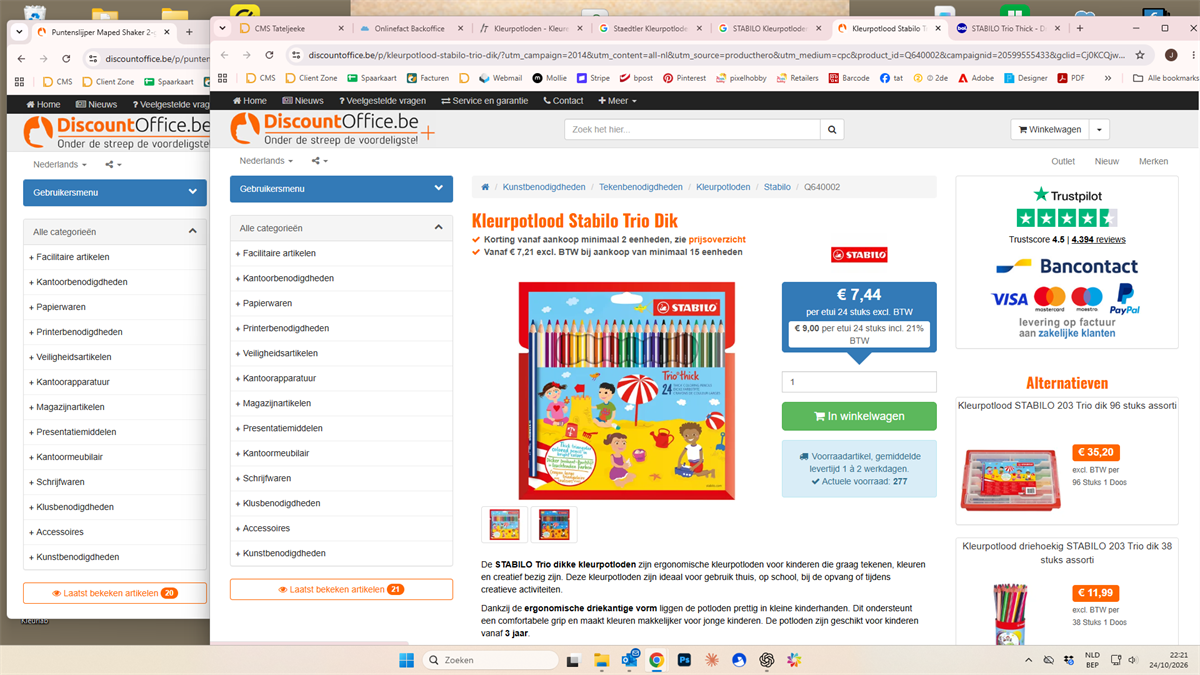Viewport: 1200px width, 675px height.
Task: Click the Tekenbenodigdheden breadcrumb link
Action: [641, 187]
